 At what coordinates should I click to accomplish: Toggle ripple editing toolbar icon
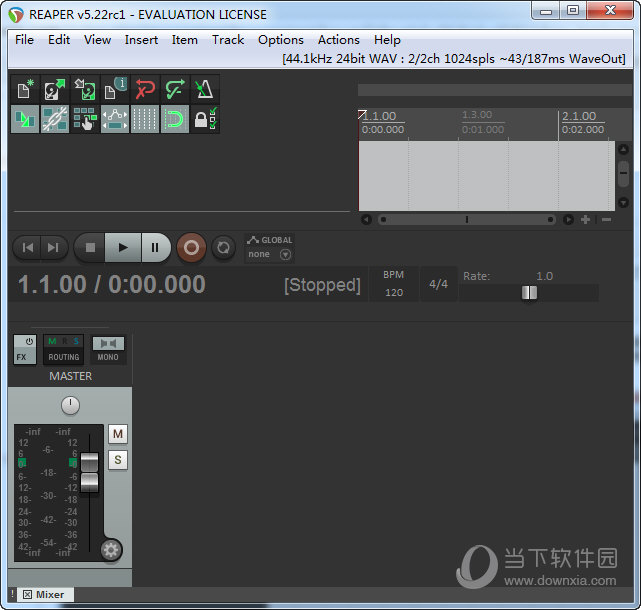85,119
